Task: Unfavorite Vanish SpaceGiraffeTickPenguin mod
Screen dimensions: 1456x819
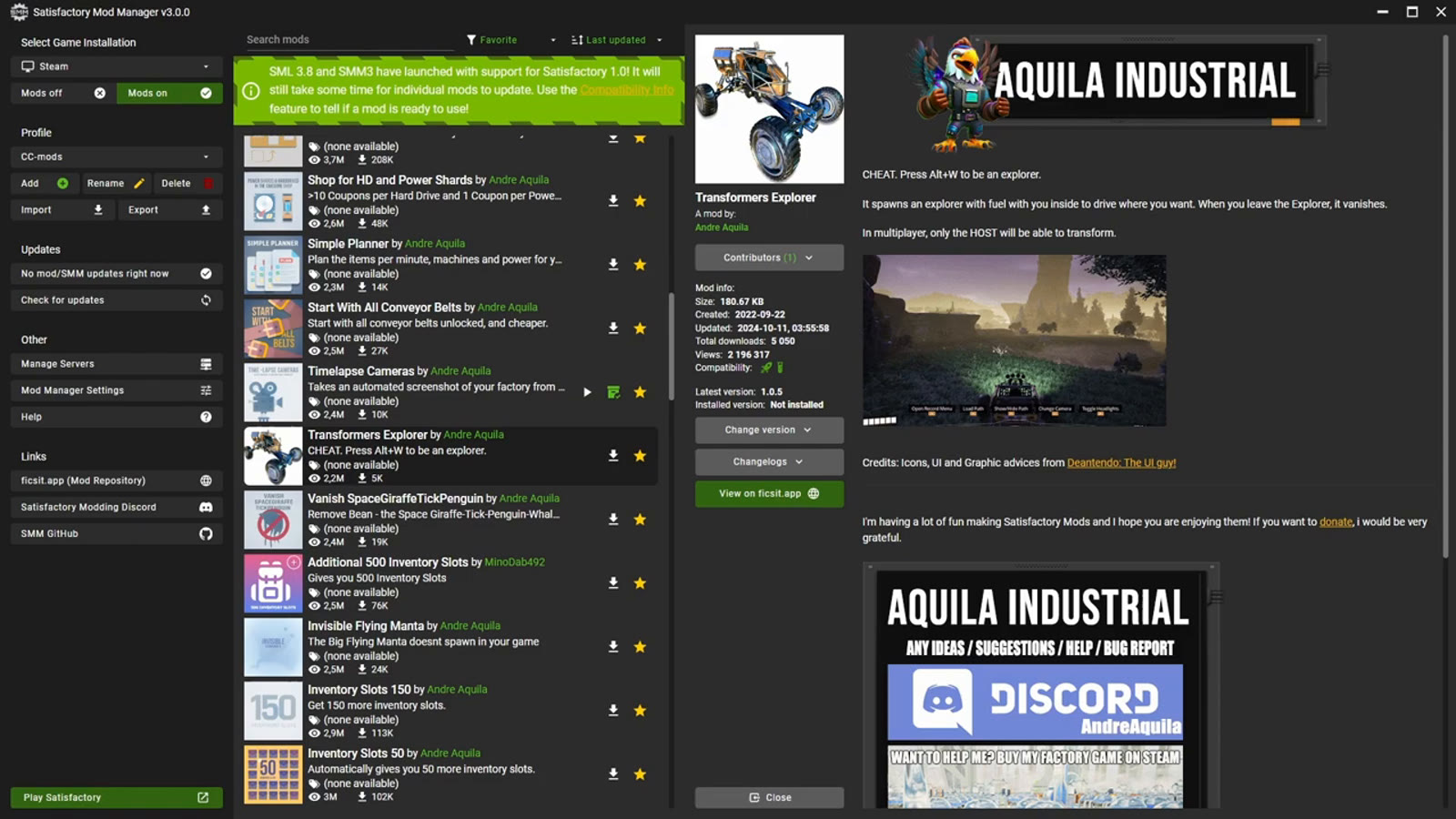Action: coord(641,520)
